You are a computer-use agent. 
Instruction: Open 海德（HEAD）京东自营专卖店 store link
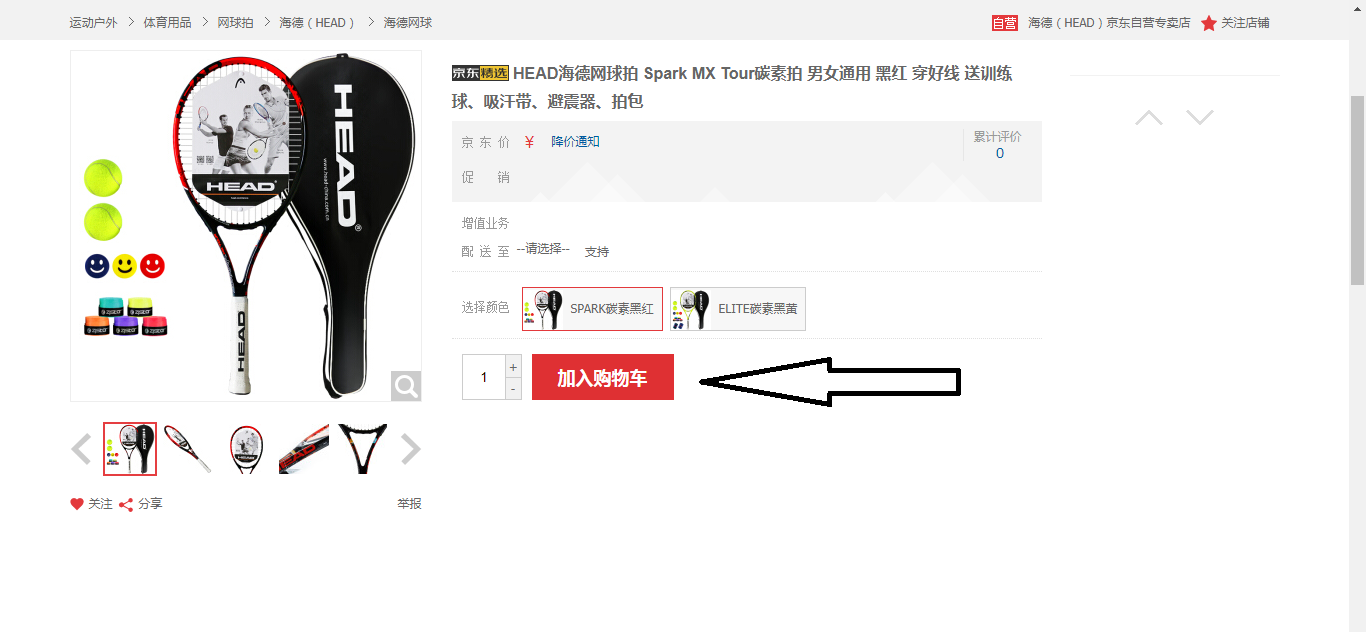(x=1109, y=23)
